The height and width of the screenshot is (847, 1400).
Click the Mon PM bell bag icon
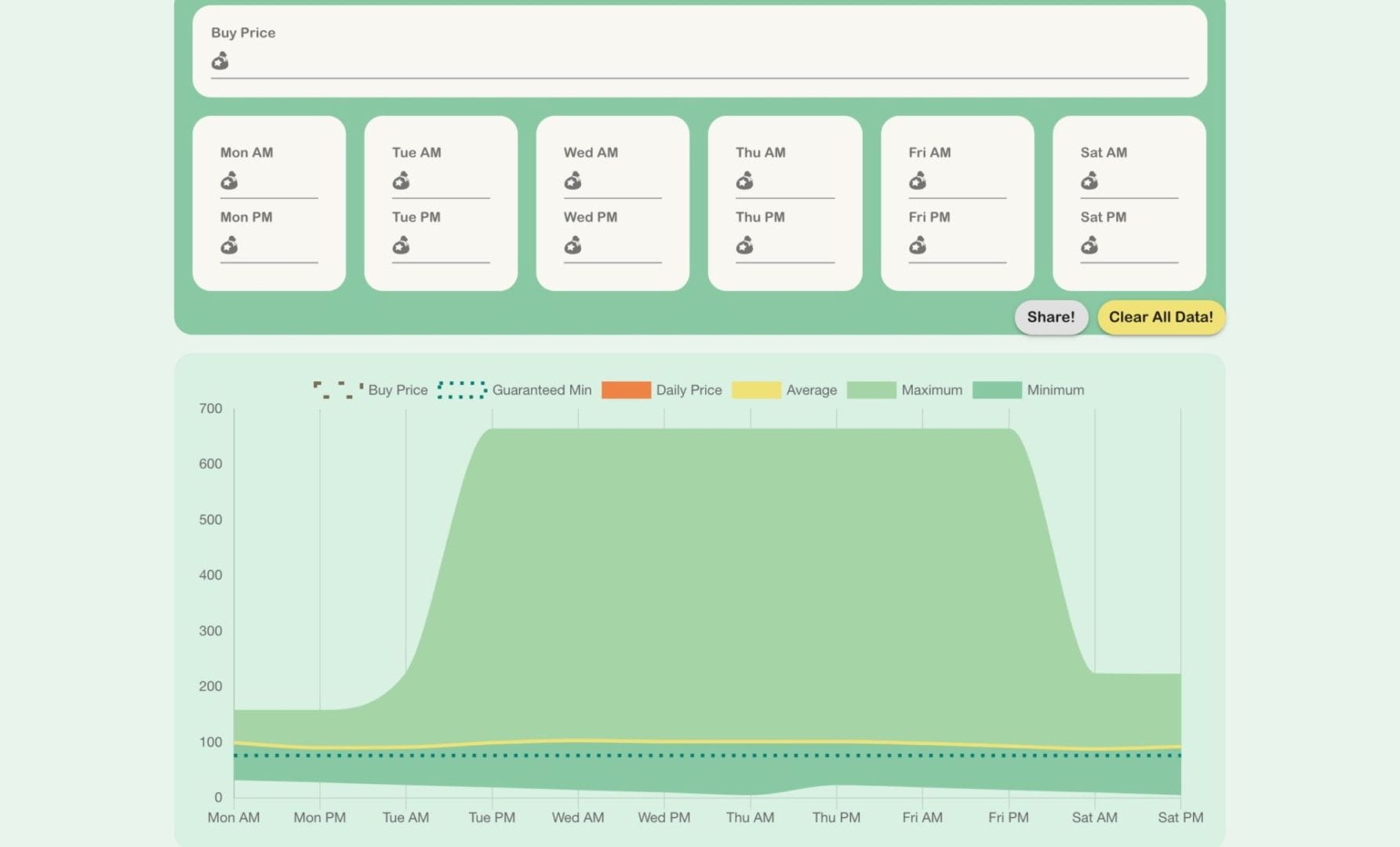point(229,246)
